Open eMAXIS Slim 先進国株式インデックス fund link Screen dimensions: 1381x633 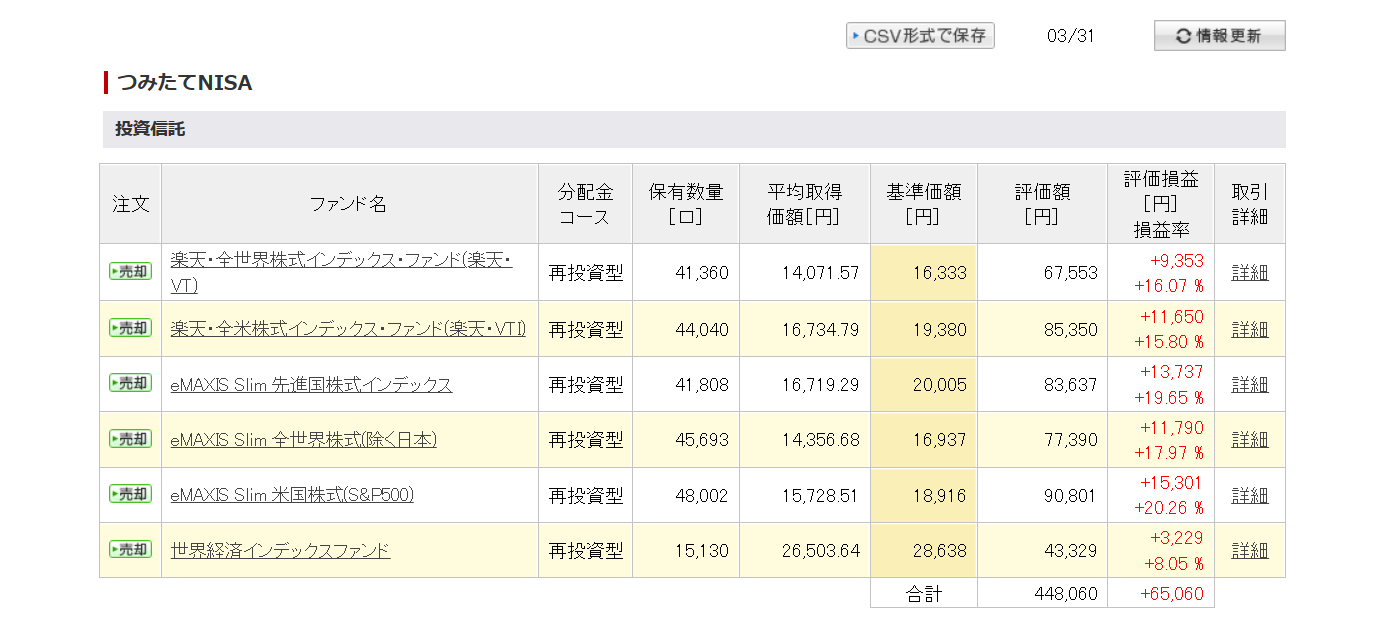pos(311,384)
